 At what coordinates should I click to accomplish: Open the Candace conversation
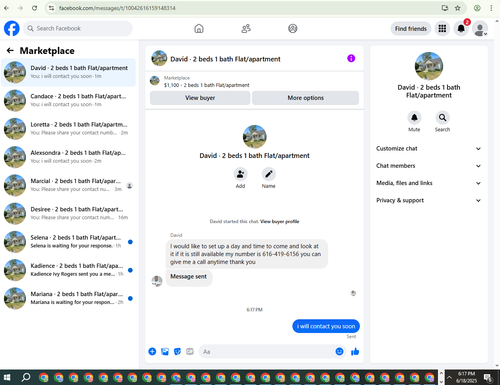pyautogui.click(x=68, y=100)
